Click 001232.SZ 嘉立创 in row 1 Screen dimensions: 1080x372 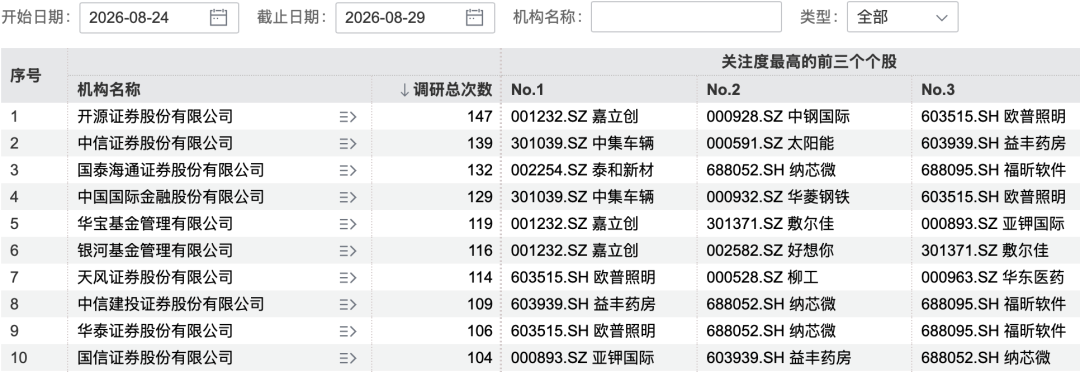point(574,116)
